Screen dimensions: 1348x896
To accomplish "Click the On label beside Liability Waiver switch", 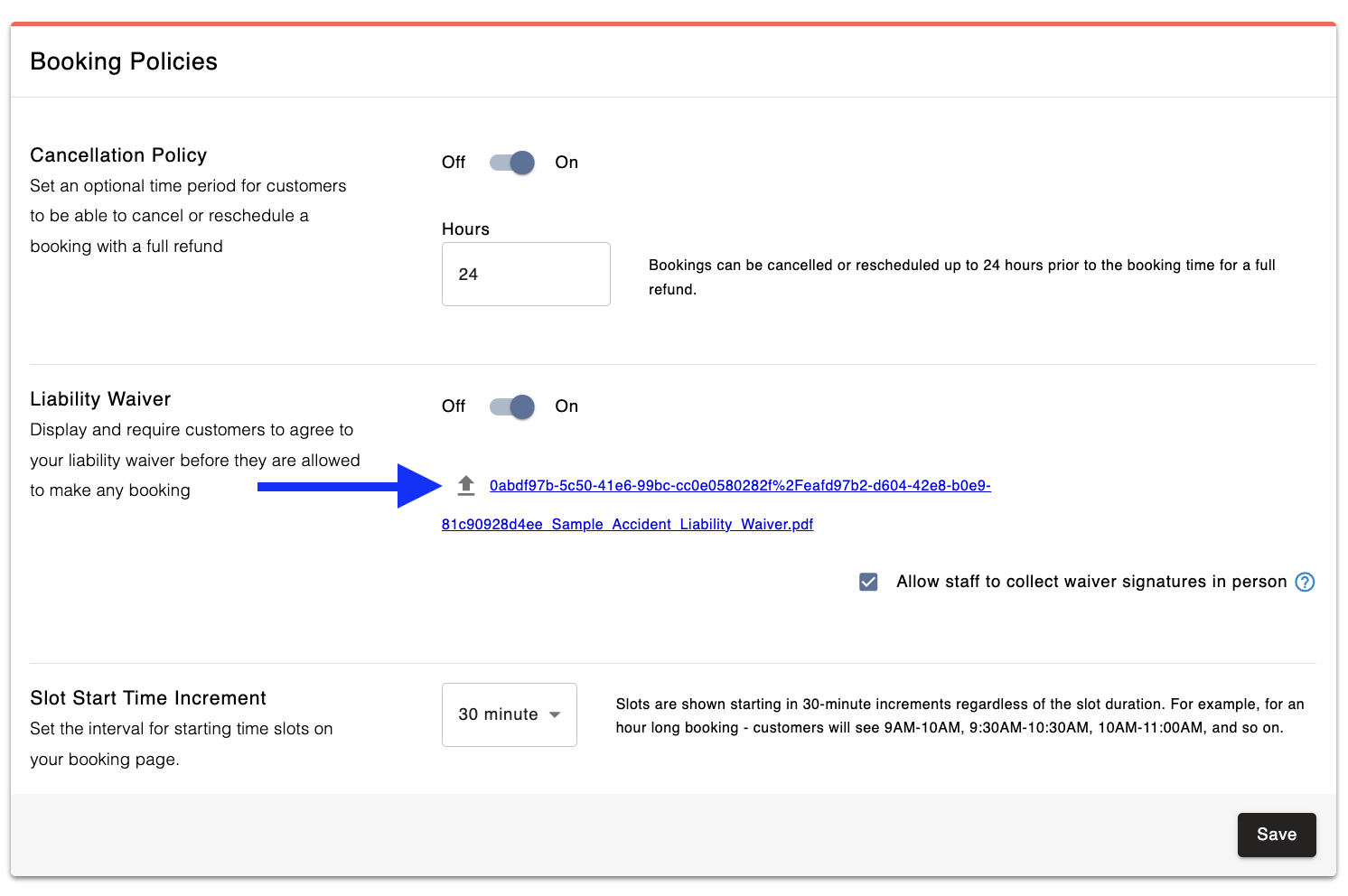I will coord(566,406).
